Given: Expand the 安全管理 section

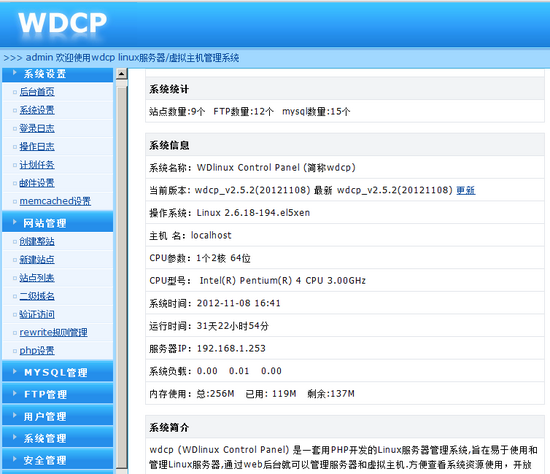Looking at the screenshot, I should coord(58,460).
